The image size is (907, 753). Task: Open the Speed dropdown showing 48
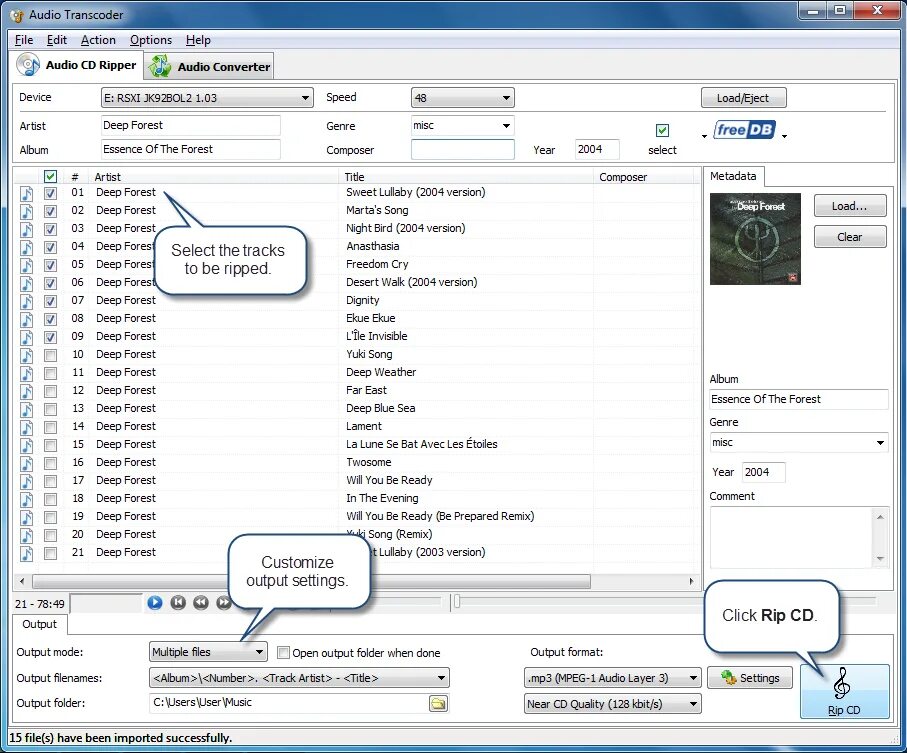coord(463,98)
